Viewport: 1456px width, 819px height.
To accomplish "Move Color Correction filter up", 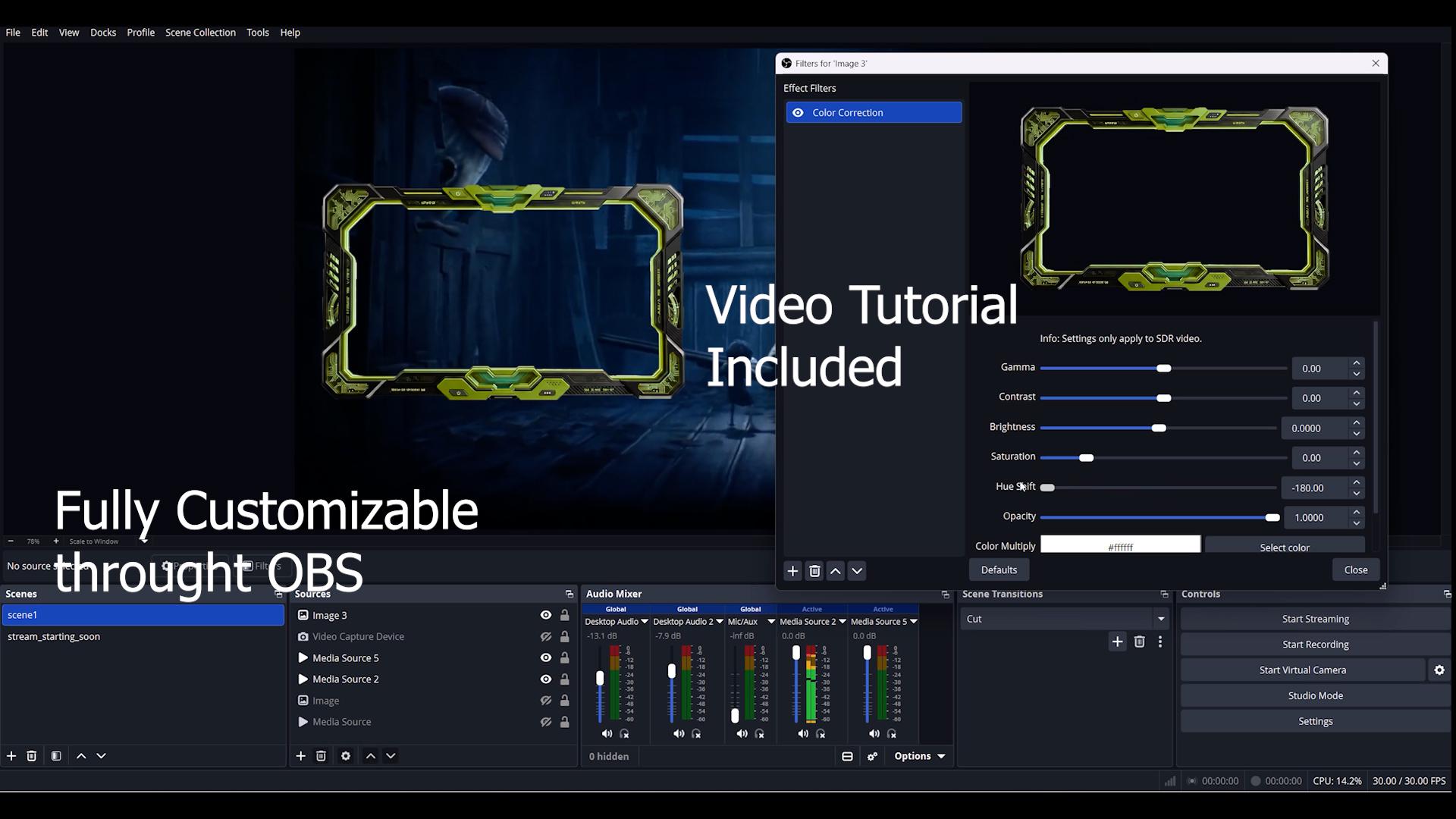I will click(x=836, y=571).
